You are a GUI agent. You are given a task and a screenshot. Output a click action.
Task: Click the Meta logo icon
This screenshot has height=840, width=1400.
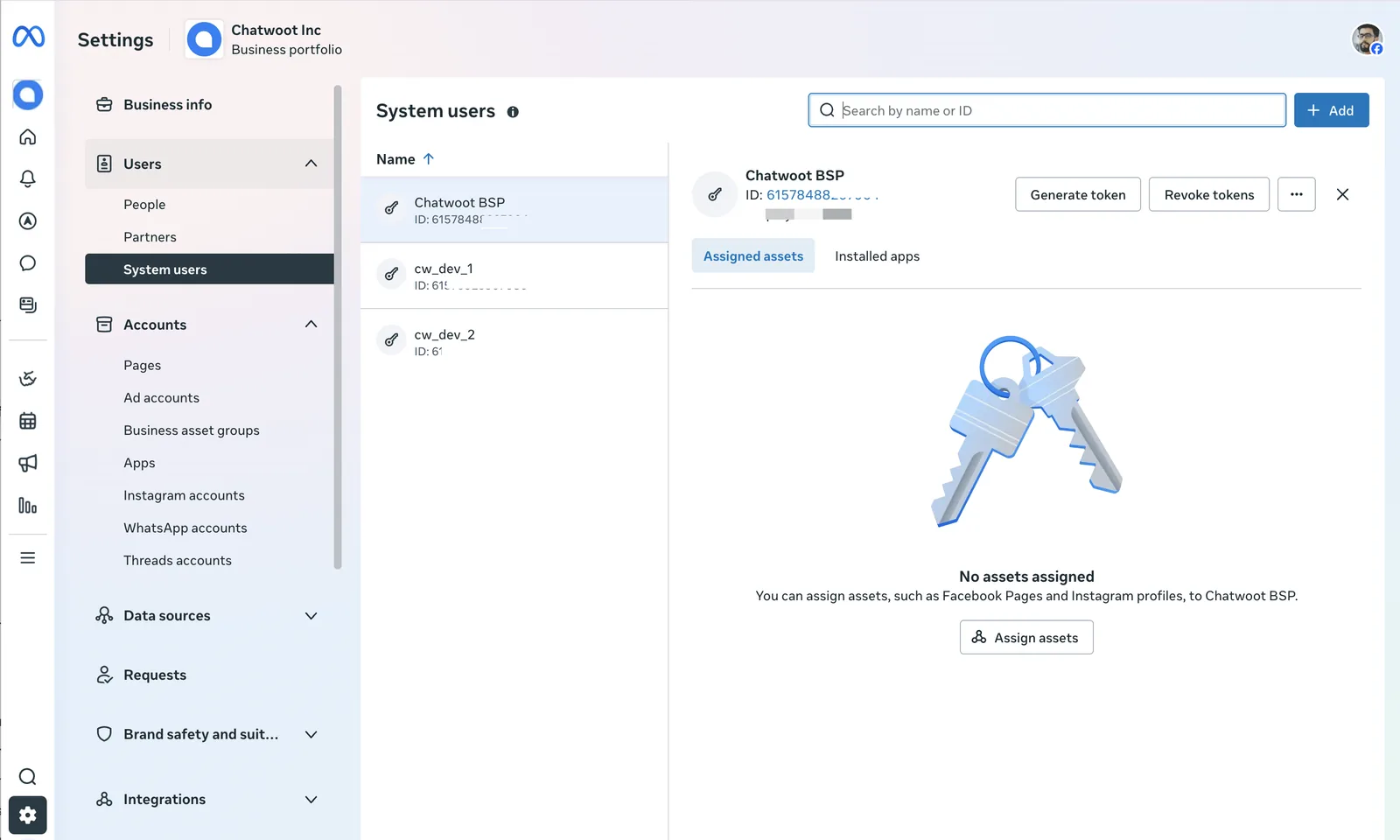tap(28, 37)
